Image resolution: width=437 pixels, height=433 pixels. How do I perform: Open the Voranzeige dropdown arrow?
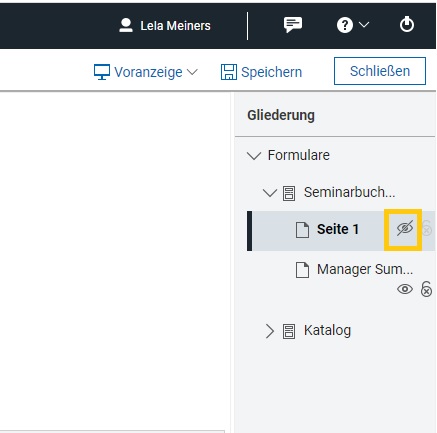(x=192, y=72)
